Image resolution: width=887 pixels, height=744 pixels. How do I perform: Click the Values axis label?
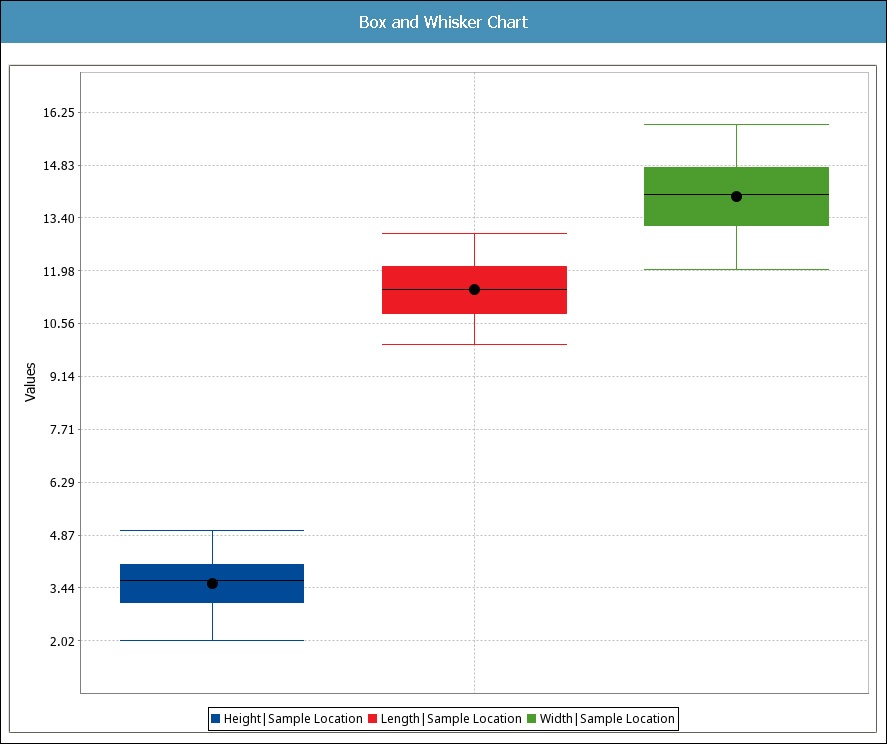coord(30,382)
